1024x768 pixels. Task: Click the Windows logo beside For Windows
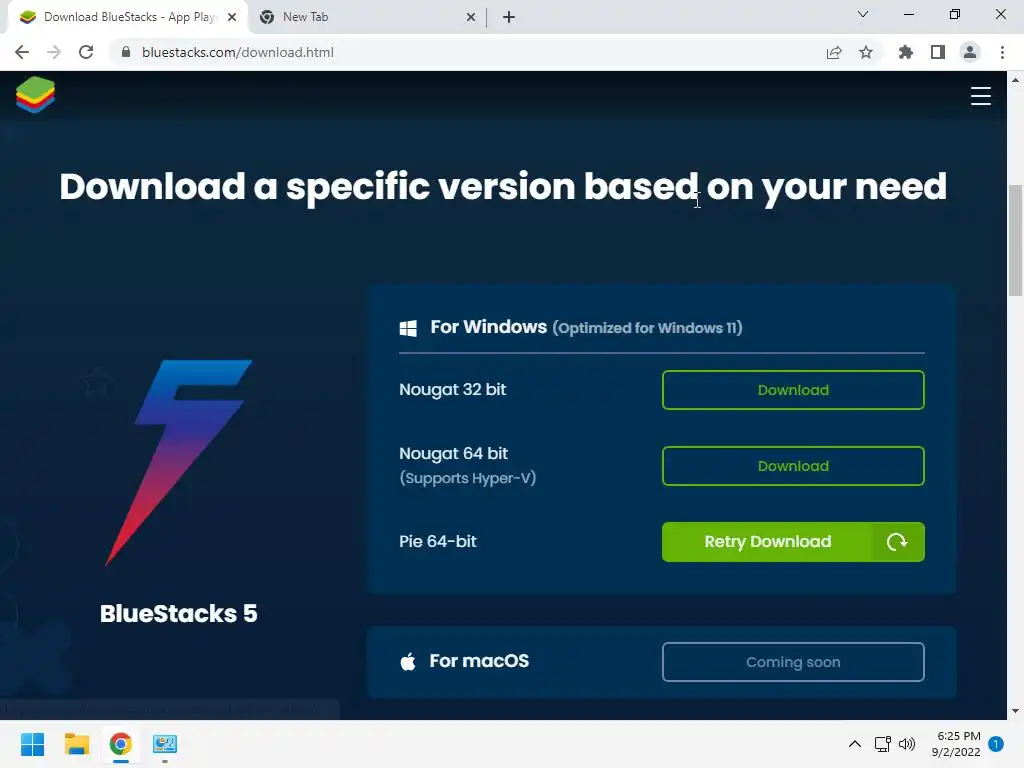pos(408,328)
